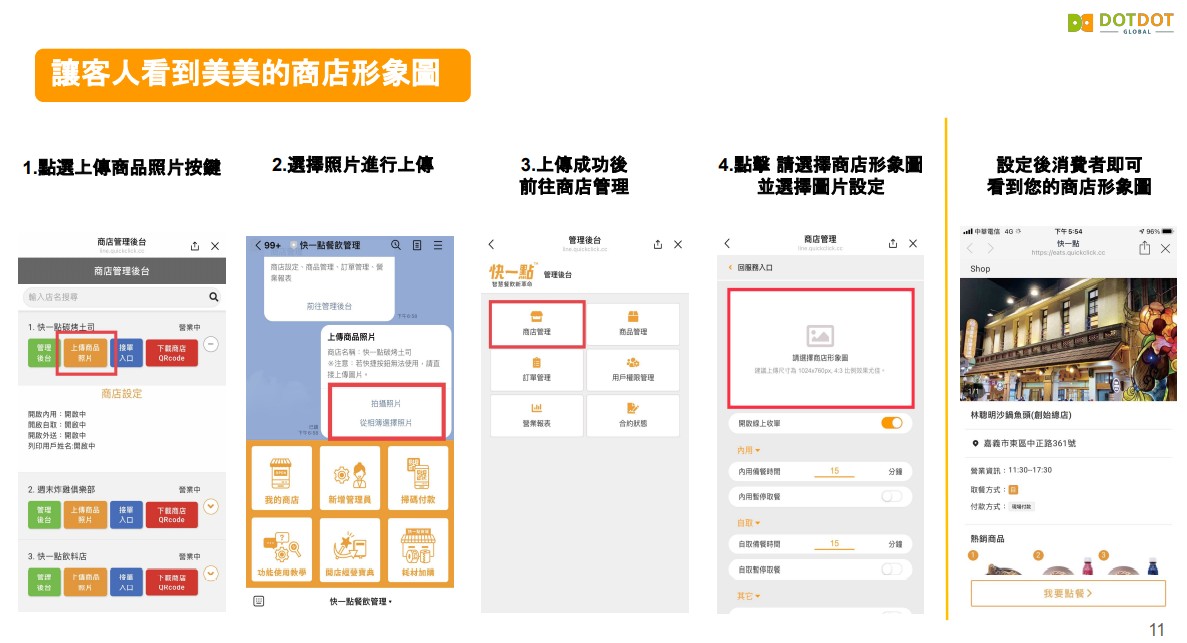Click the 商店設定 heading
Viewport: 1187px width, 643px height.
click(122, 394)
